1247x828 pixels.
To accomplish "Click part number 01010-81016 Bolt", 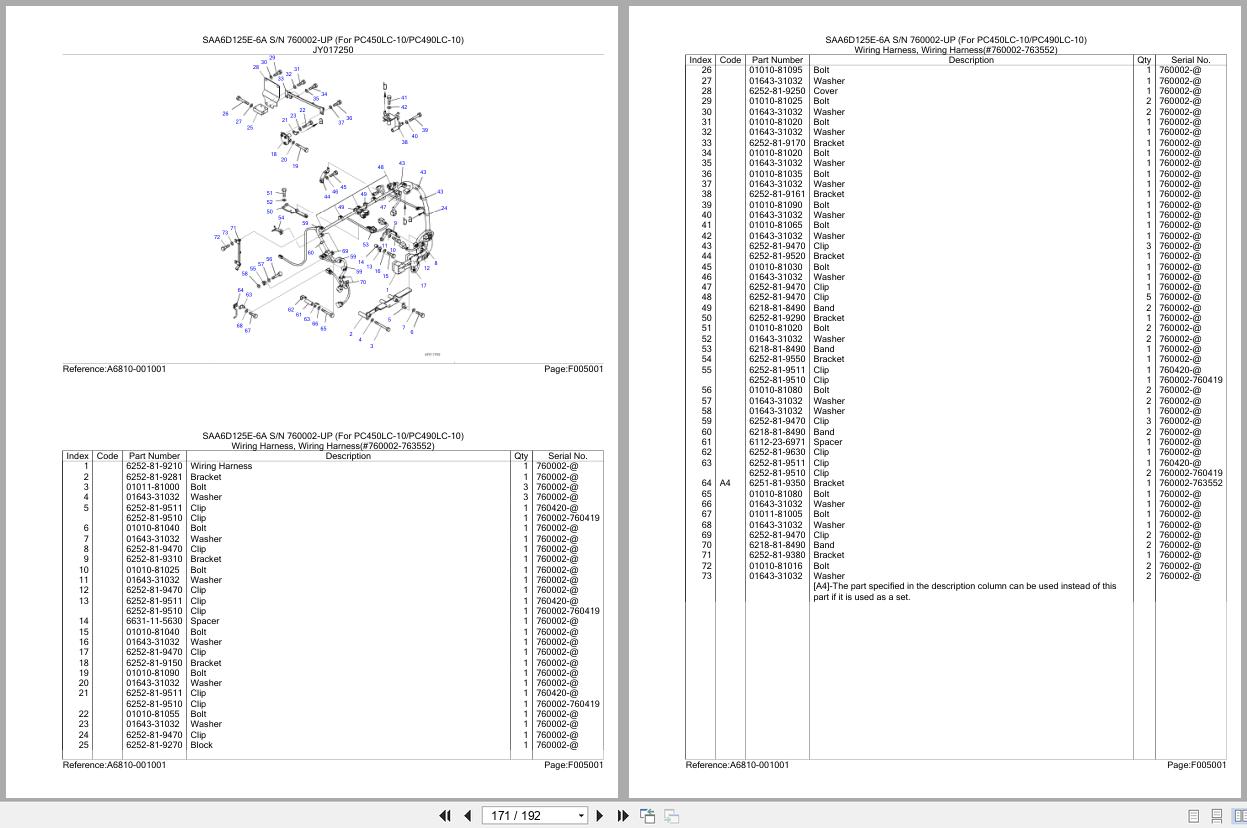I will point(777,566).
